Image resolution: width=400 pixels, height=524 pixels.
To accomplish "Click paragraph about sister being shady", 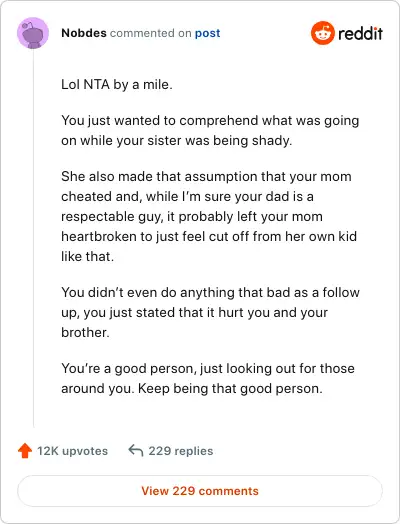I will [210, 131].
